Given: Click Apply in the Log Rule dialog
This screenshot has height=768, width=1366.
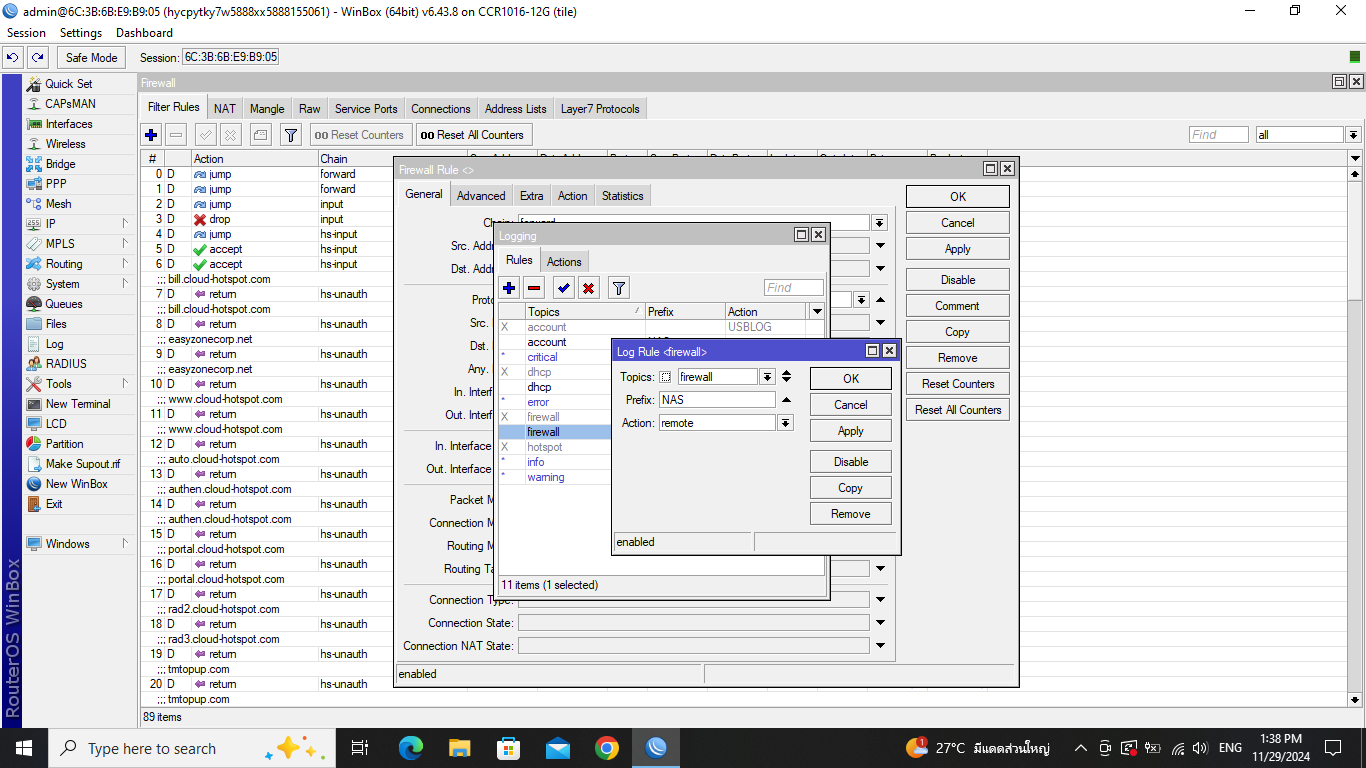Looking at the screenshot, I should tap(851, 431).
